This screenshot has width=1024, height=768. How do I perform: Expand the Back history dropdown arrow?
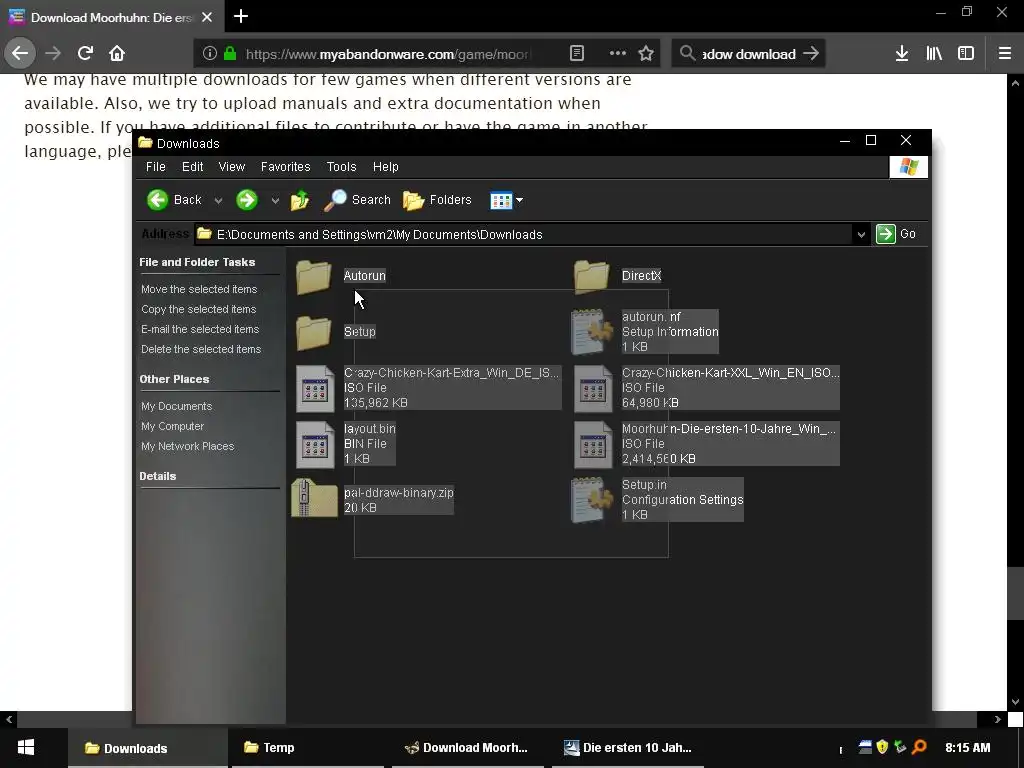(218, 200)
